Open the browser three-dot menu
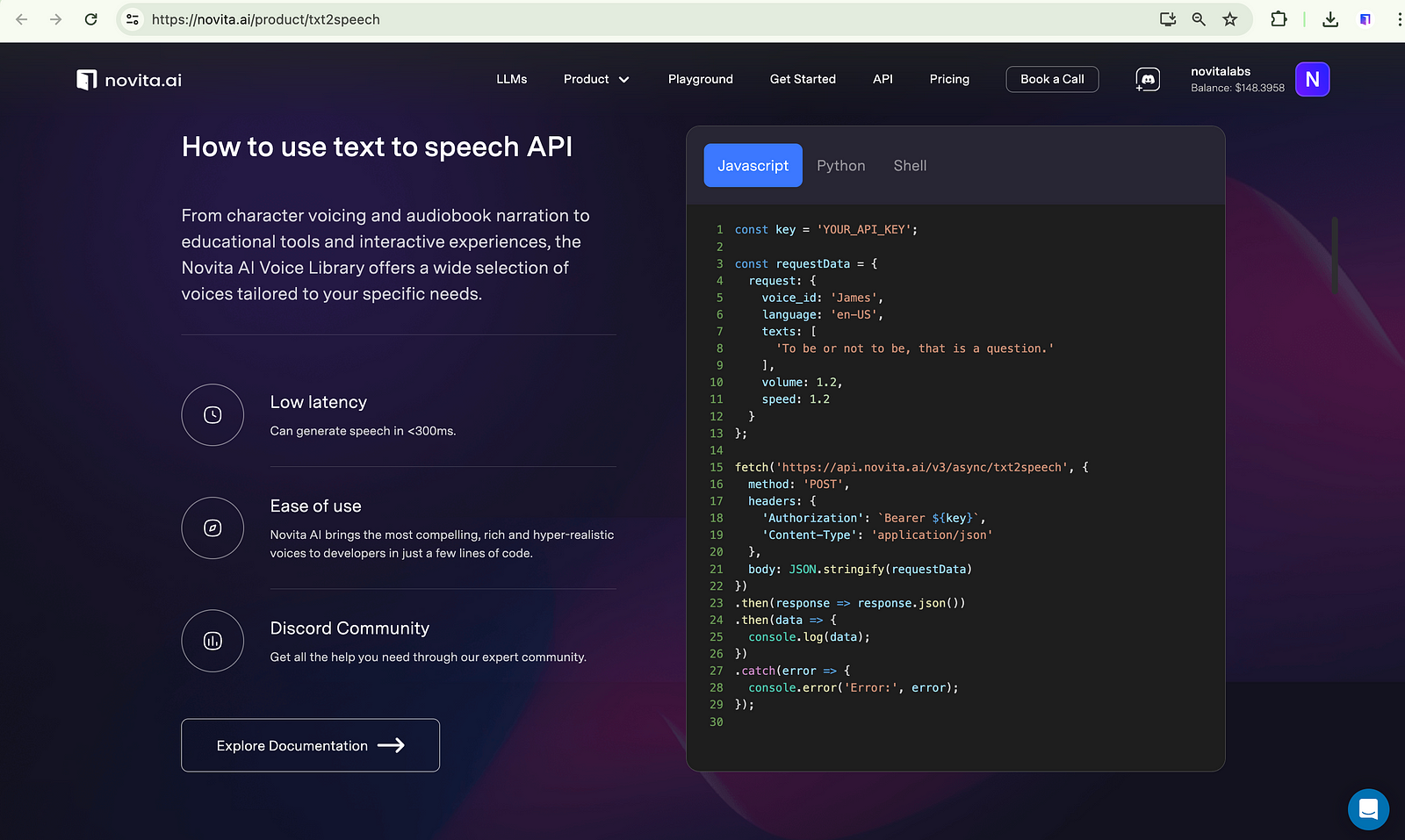Screen dimensions: 1405x840 (1398, 19)
